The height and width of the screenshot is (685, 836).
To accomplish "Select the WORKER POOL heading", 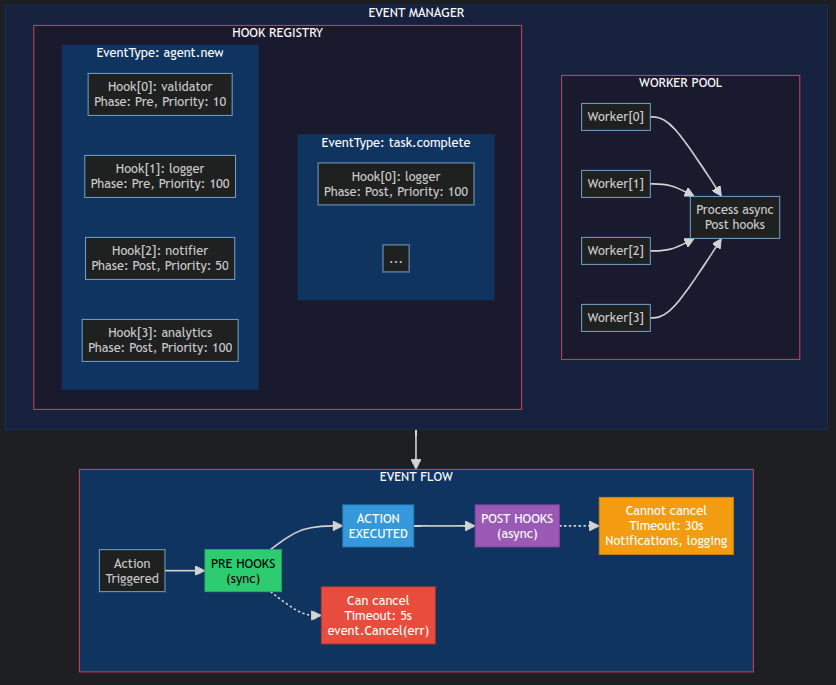I will [680, 83].
